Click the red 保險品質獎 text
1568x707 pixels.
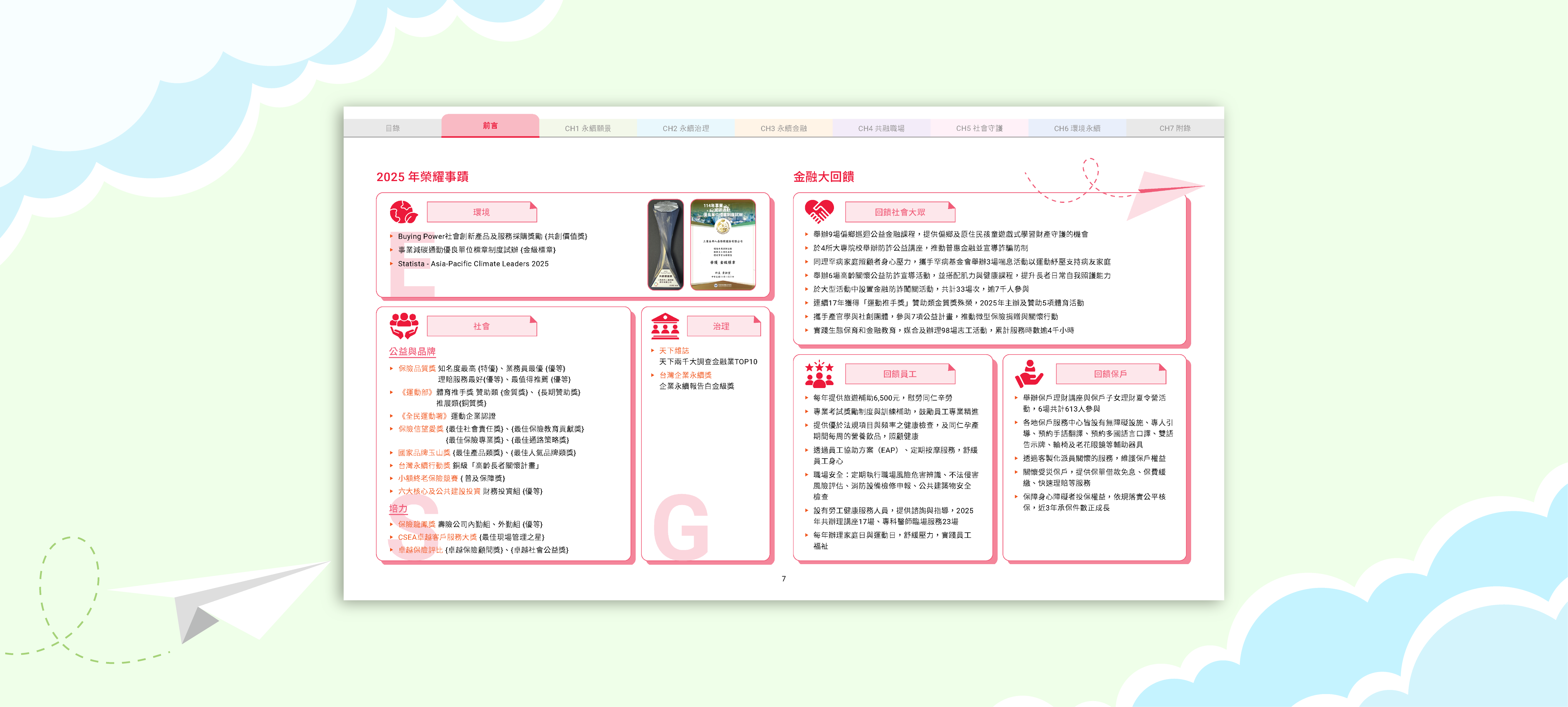tap(417, 368)
